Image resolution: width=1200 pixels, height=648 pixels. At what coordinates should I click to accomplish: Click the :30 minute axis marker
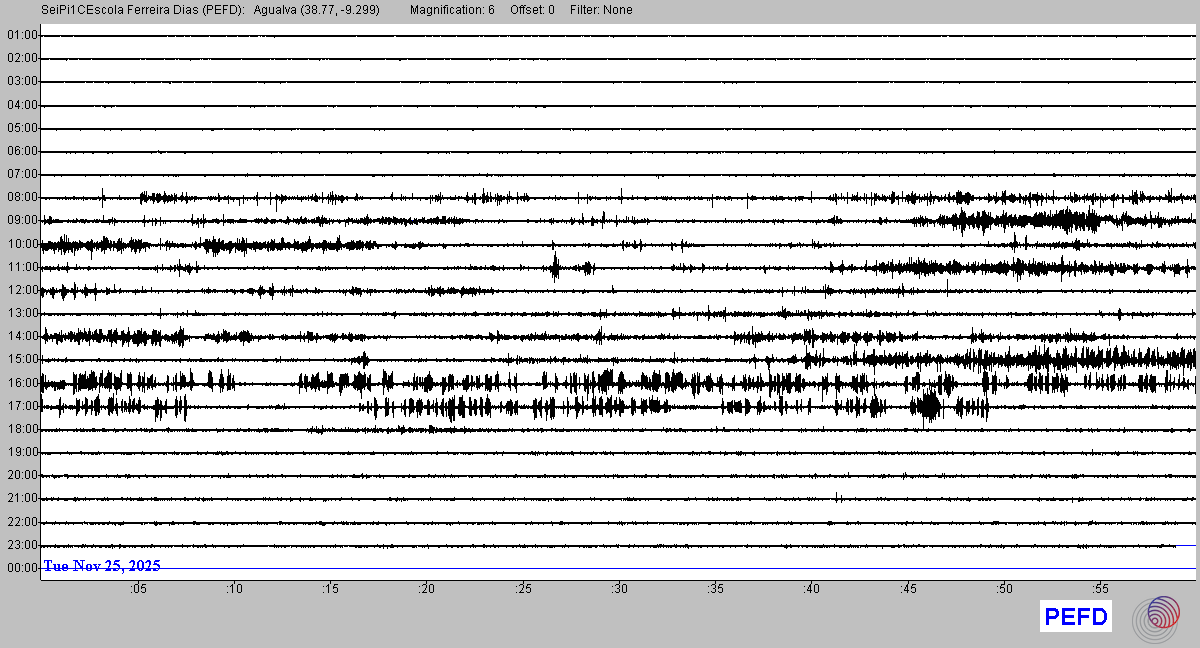(619, 590)
